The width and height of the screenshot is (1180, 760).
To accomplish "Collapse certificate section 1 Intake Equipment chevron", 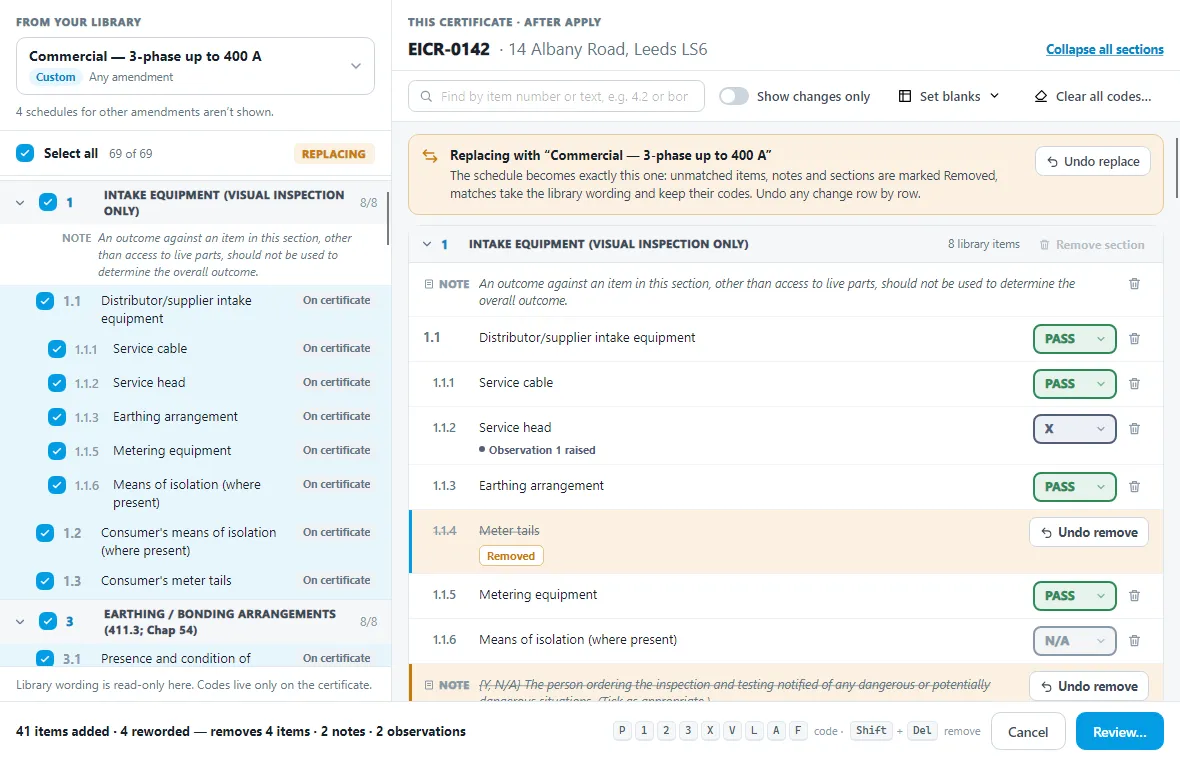I will point(427,245).
